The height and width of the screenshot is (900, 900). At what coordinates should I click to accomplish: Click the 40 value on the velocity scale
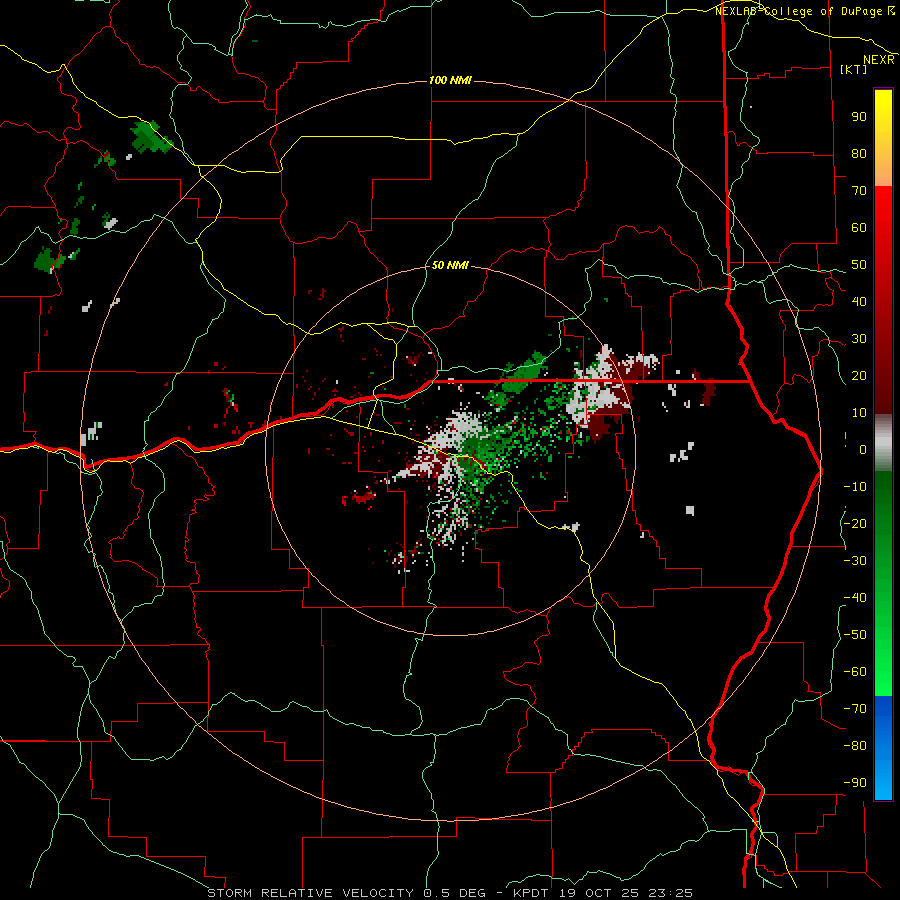tap(859, 301)
